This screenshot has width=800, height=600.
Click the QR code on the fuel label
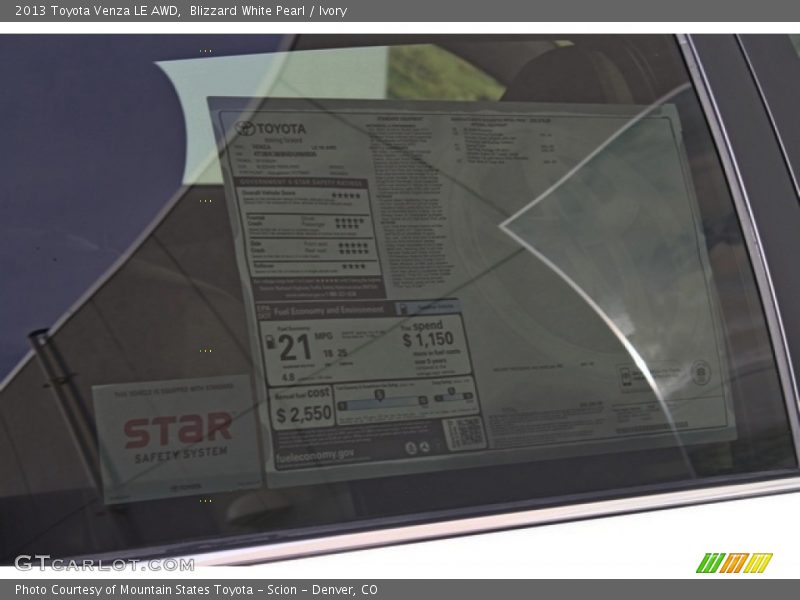(464, 434)
